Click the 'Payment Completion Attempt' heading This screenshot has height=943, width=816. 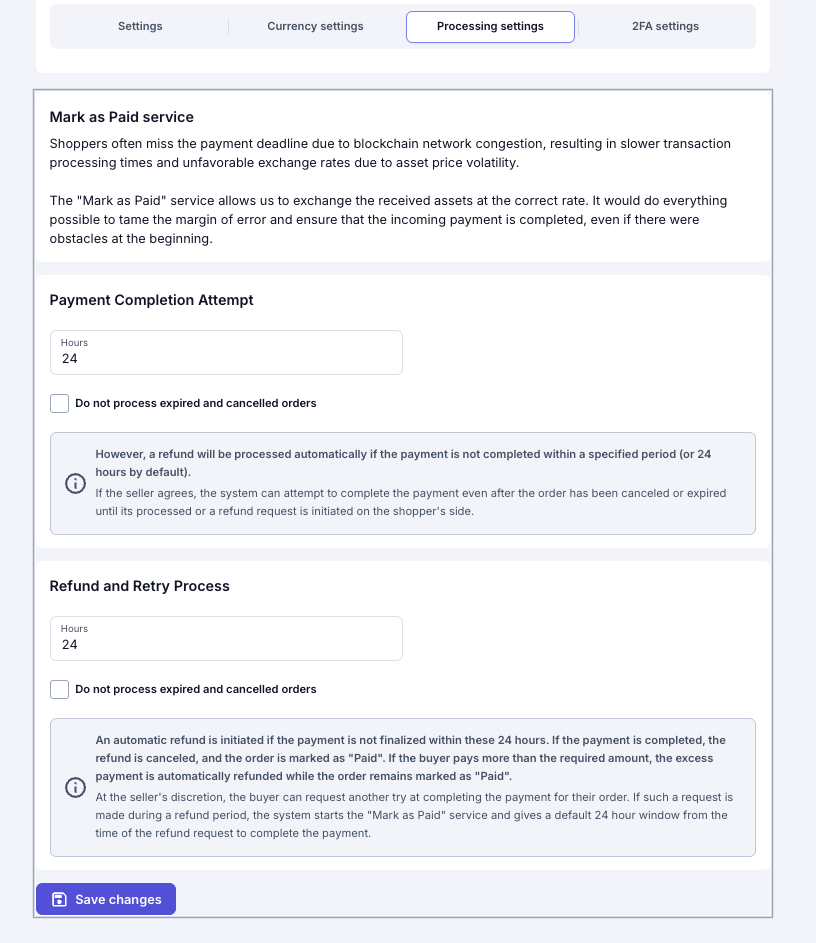(x=152, y=300)
